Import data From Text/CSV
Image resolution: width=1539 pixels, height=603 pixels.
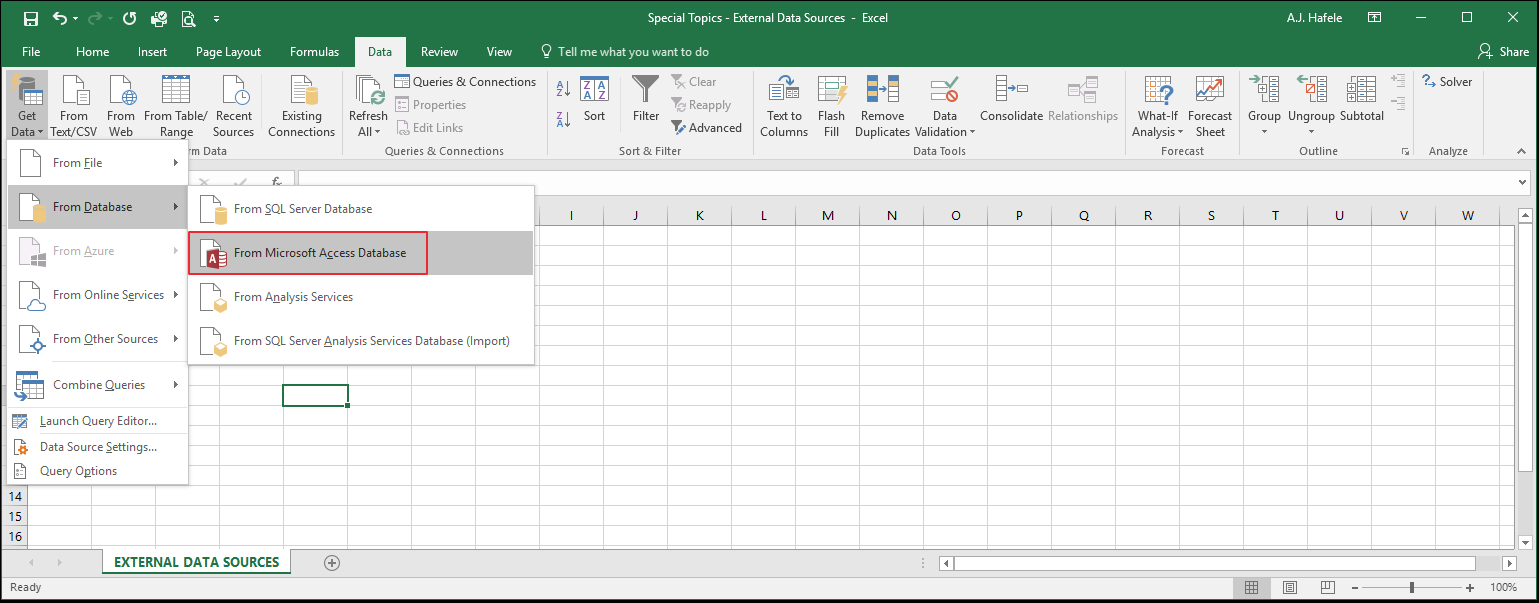[x=74, y=106]
